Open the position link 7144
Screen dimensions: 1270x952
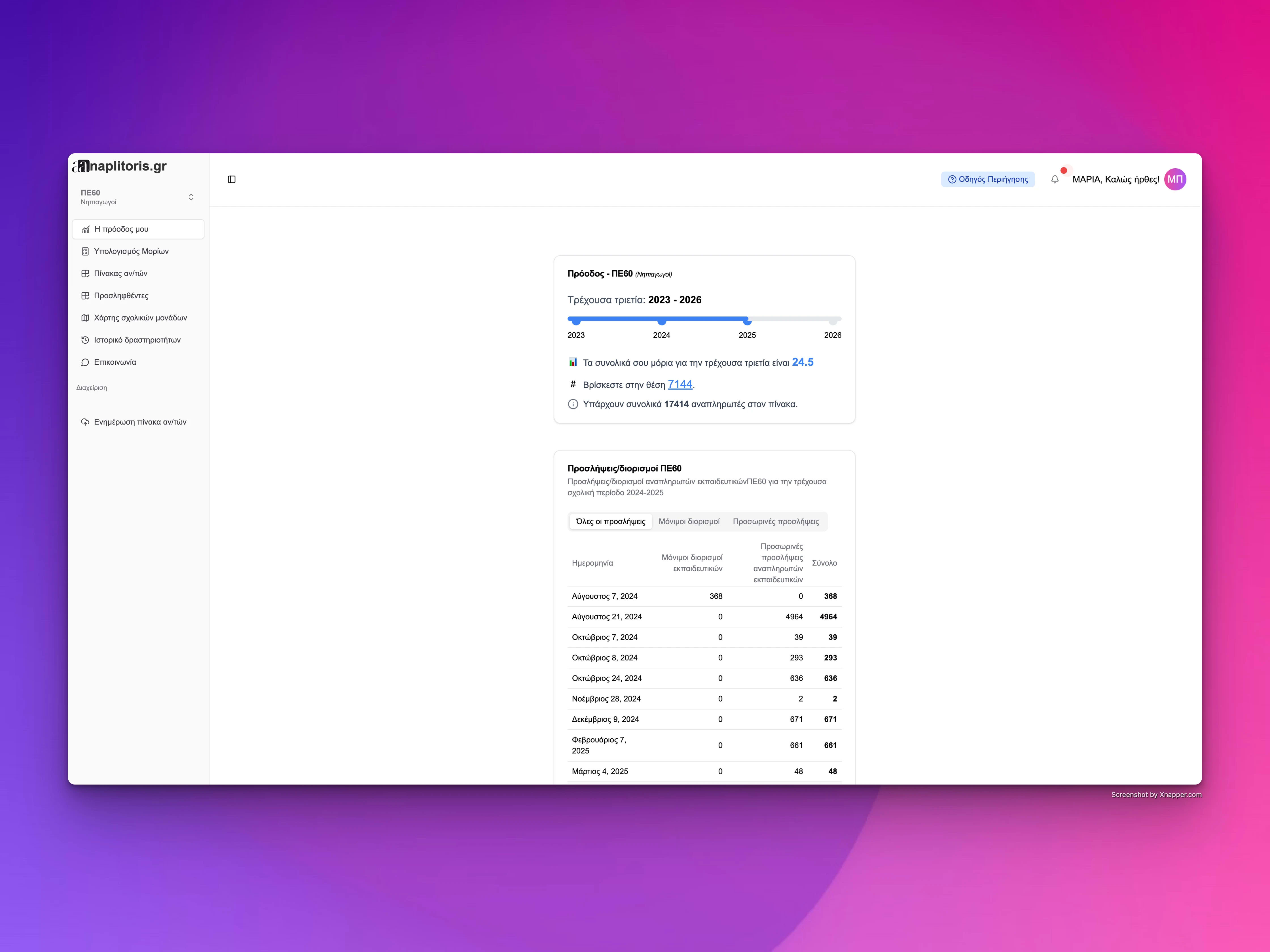pyautogui.click(x=680, y=384)
